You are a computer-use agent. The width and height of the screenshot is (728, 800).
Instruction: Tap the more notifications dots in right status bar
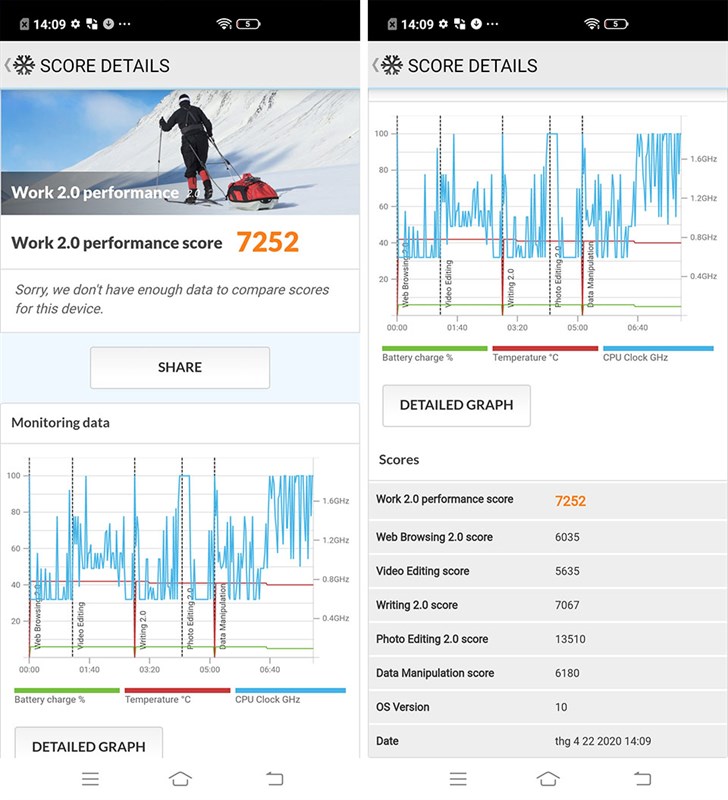coord(492,24)
